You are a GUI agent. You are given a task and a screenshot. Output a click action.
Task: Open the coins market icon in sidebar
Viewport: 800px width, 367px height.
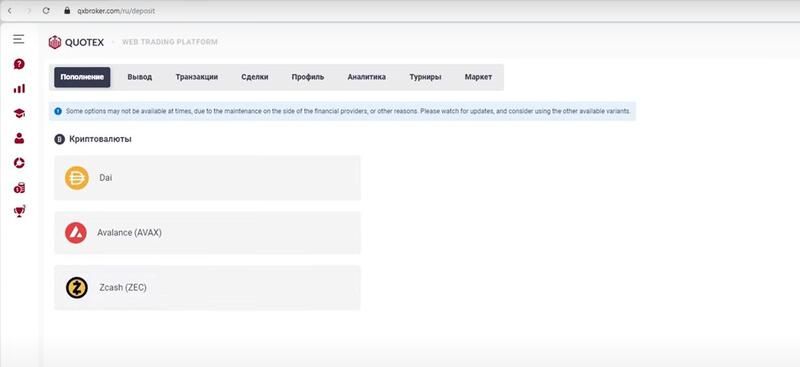coord(19,188)
